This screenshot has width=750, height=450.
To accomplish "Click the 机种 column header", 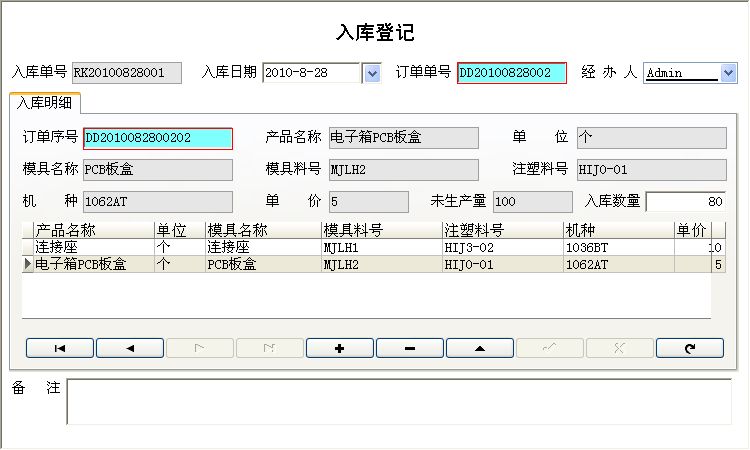I will (619, 230).
